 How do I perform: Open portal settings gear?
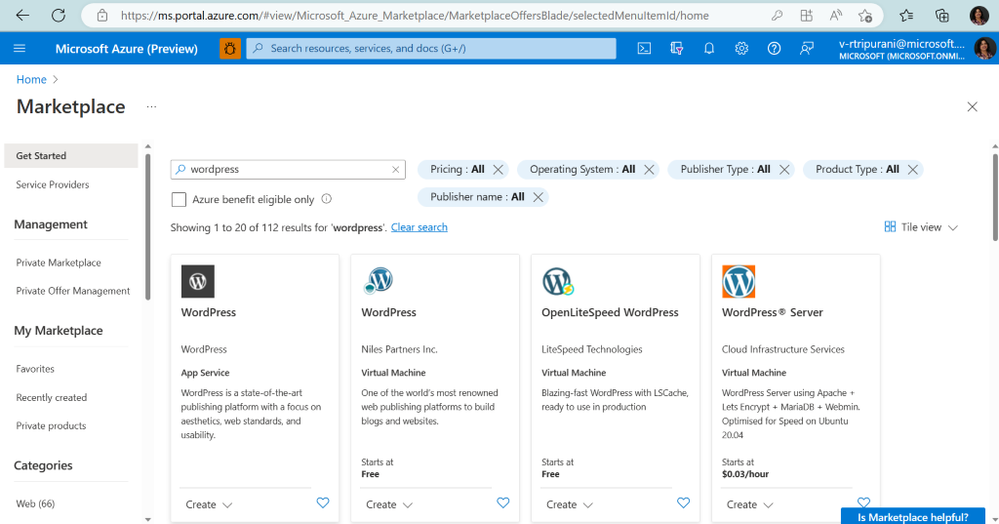[x=742, y=48]
